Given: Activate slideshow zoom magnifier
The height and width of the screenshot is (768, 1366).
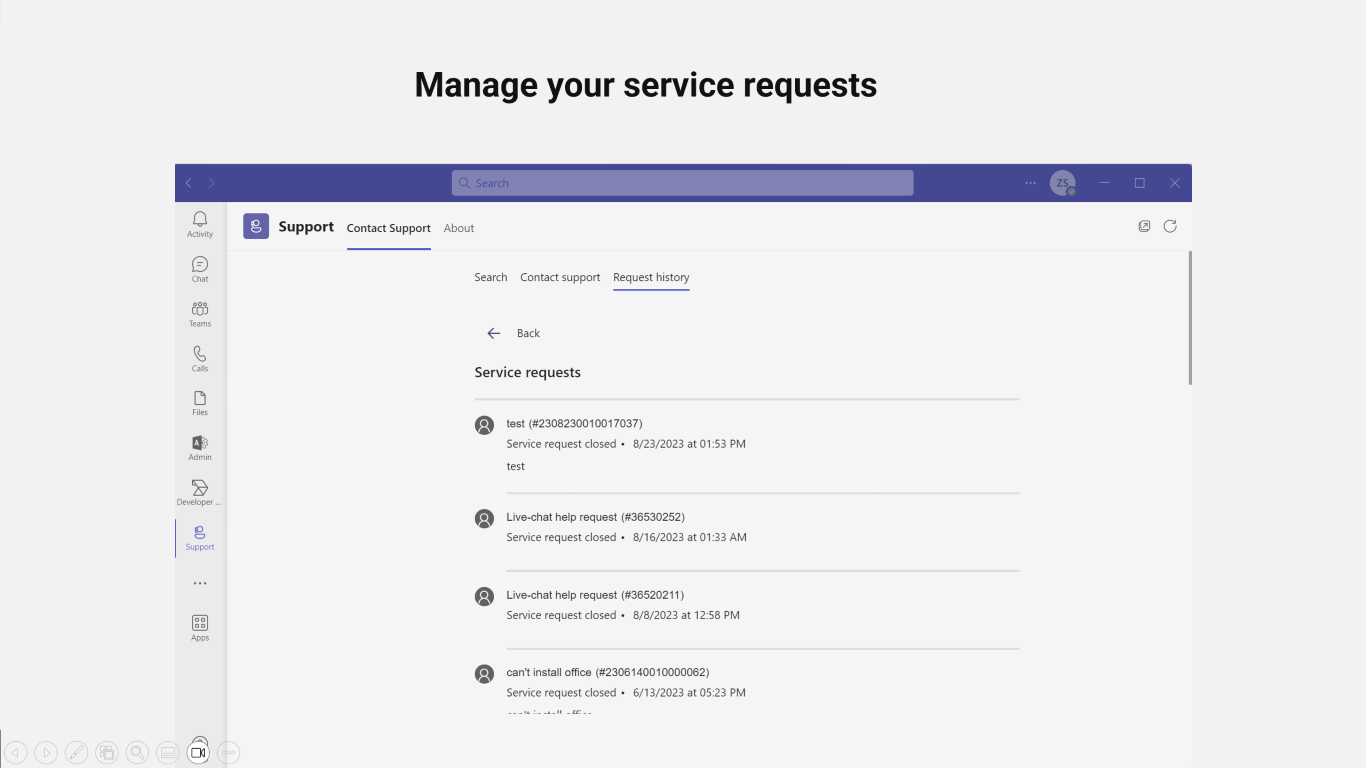Looking at the screenshot, I should pos(137,752).
